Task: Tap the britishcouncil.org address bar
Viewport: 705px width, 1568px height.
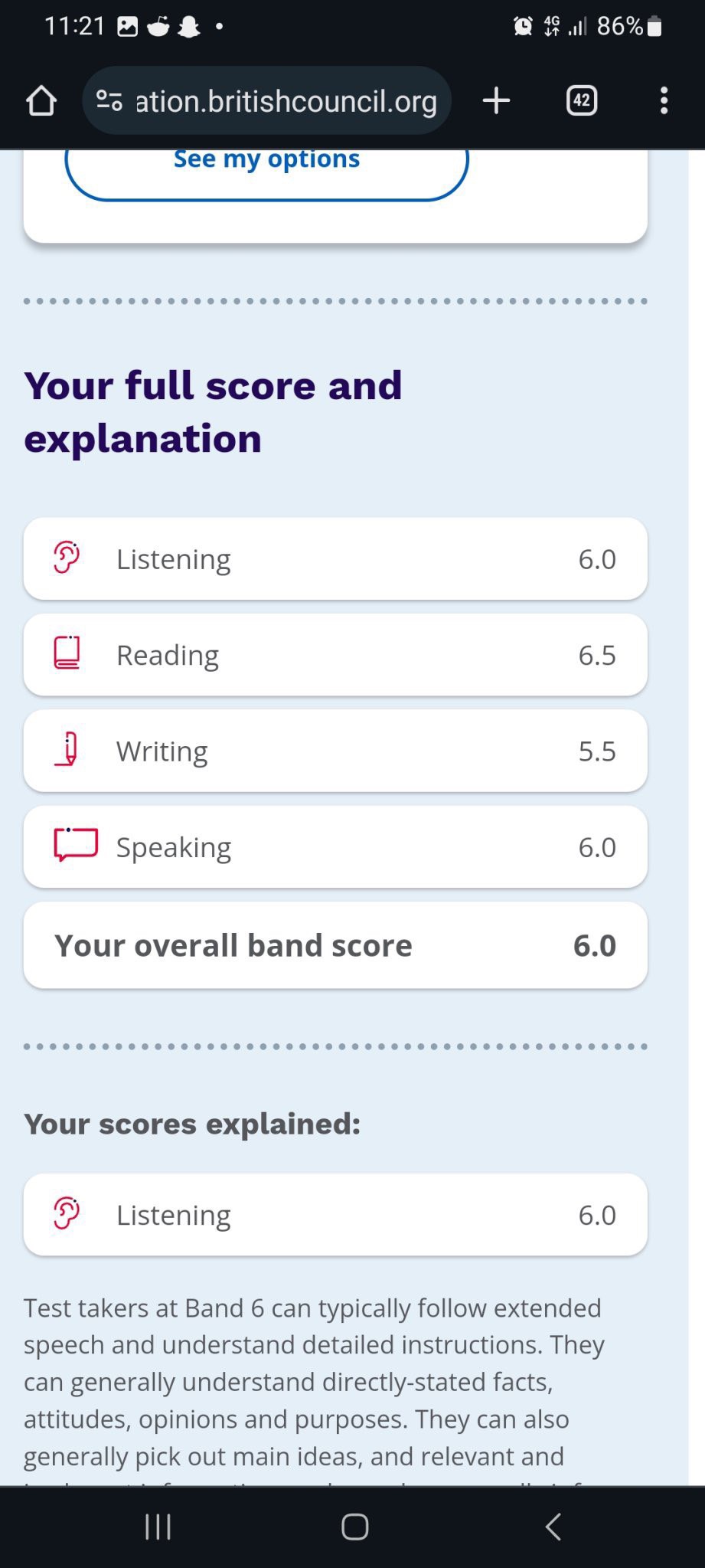Action: [286, 100]
